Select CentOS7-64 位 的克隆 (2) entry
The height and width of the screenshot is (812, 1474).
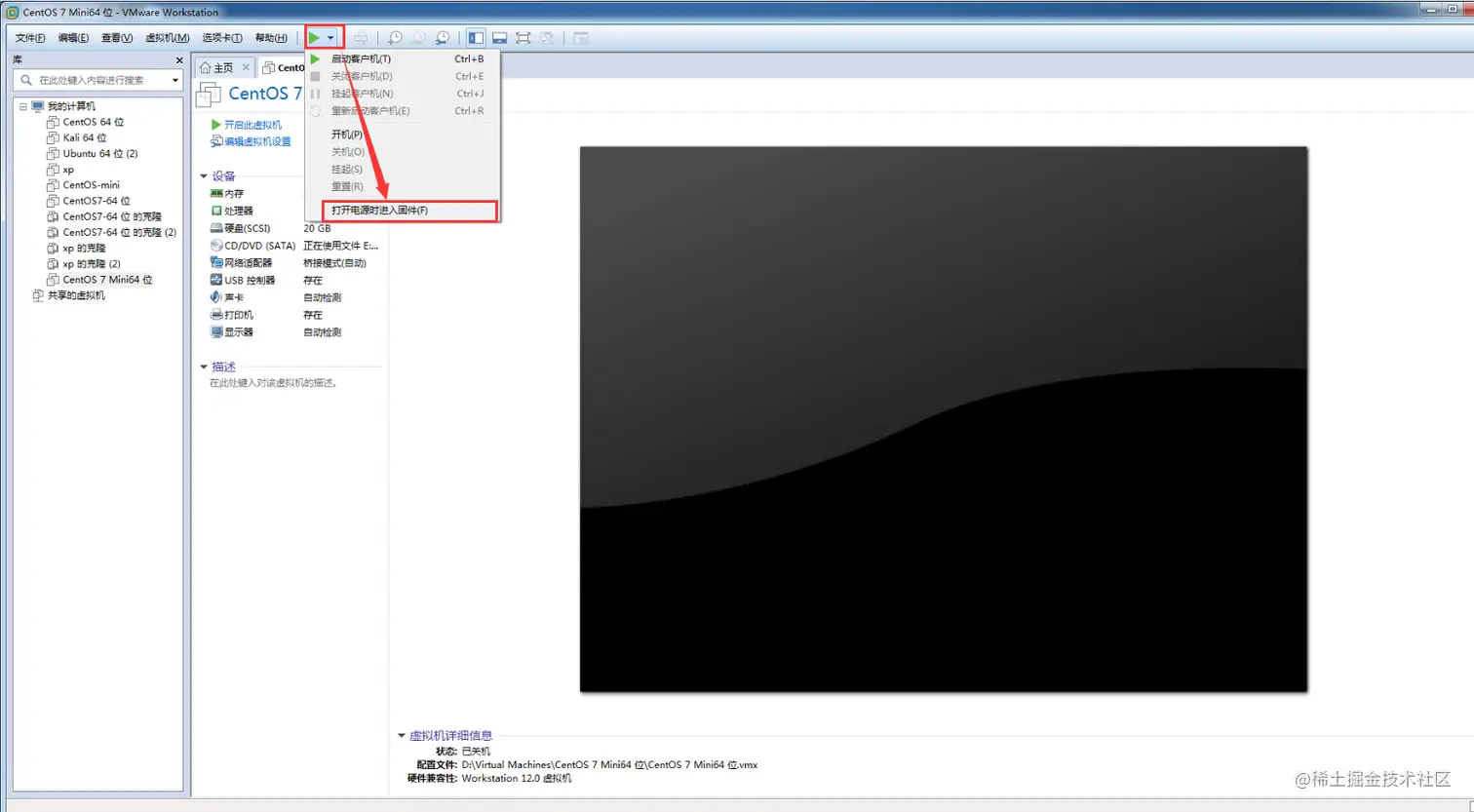pos(120,232)
